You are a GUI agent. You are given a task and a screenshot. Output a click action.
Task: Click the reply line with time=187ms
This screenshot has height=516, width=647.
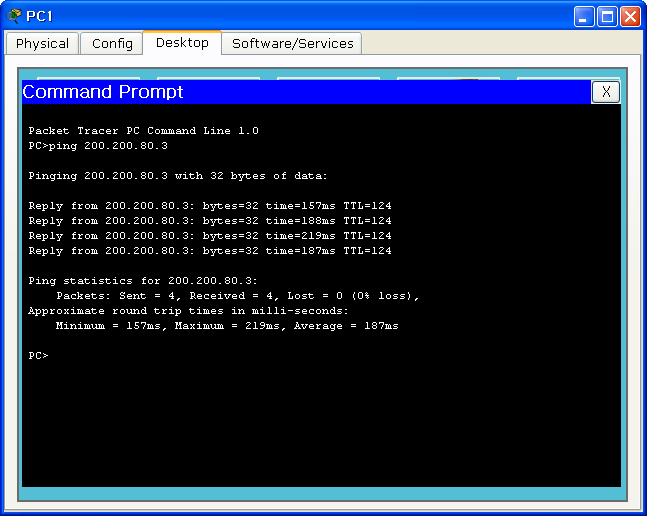(210, 251)
